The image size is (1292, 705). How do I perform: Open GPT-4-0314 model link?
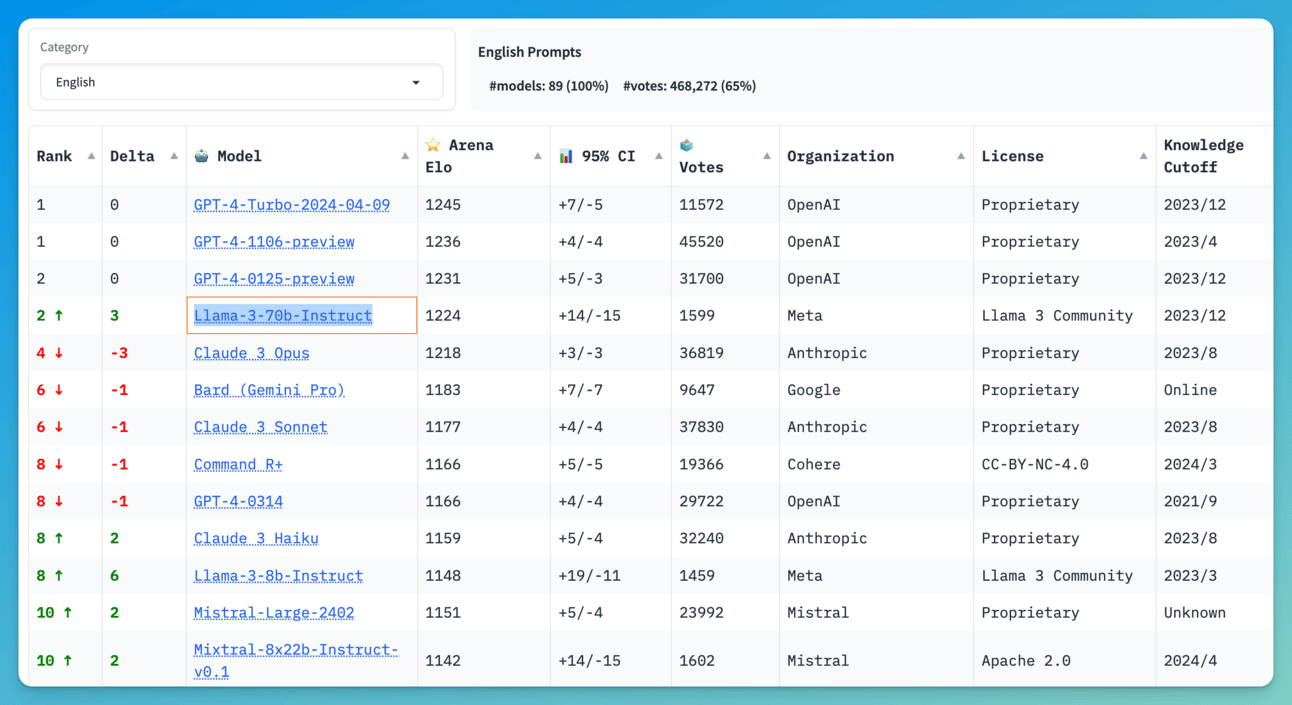click(x=238, y=501)
